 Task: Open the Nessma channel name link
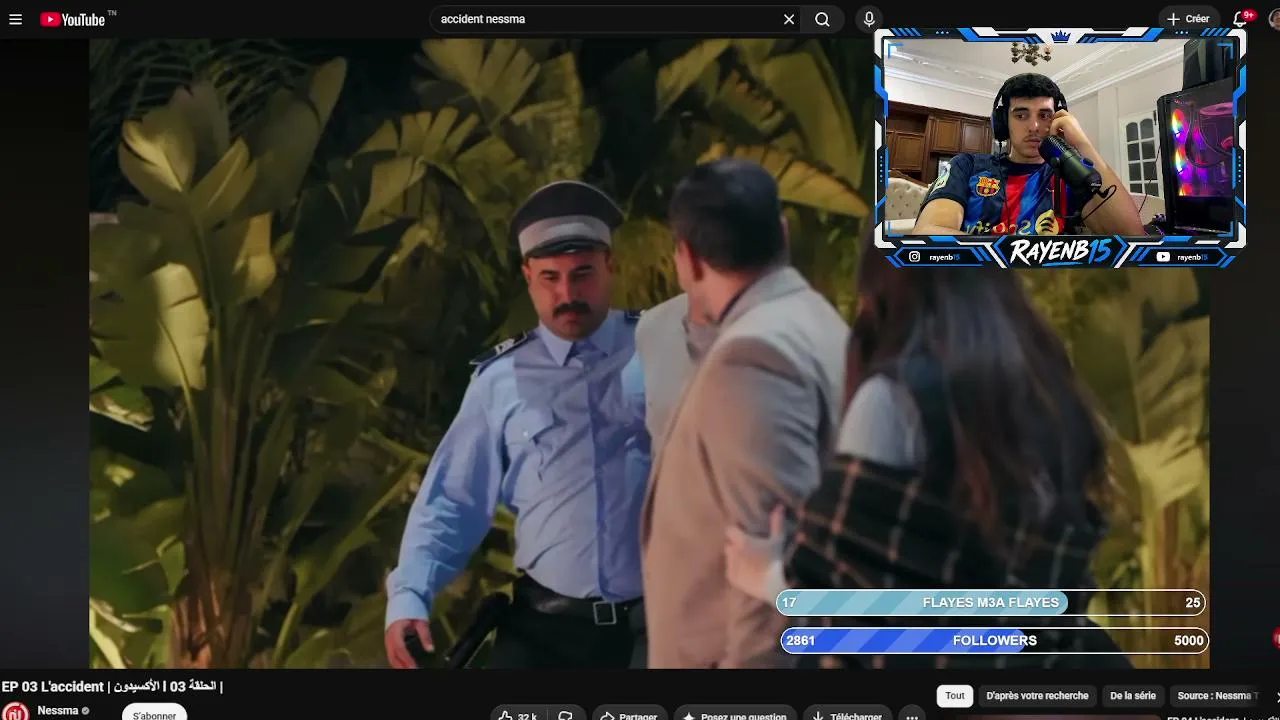[58, 711]
